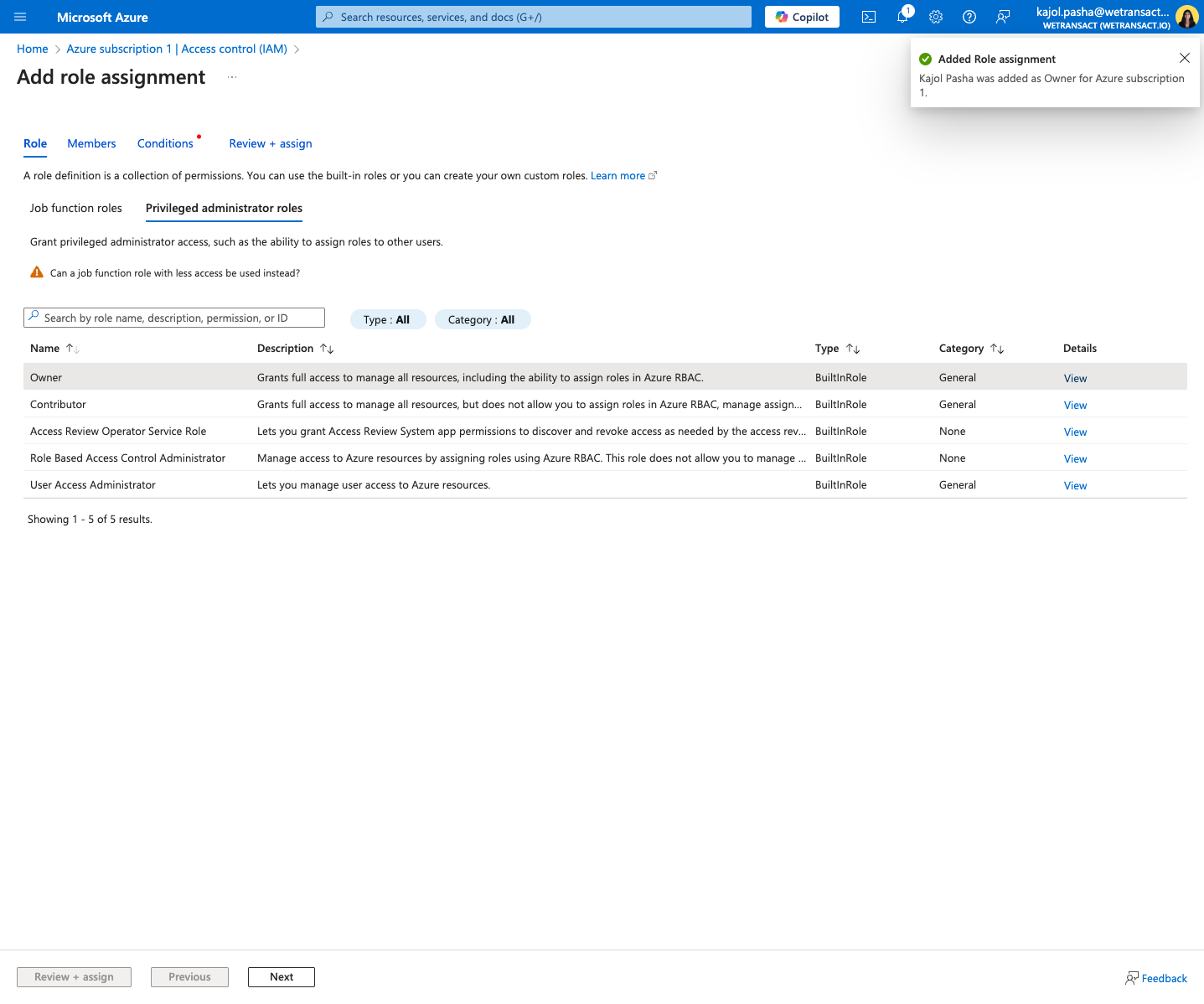Click the top bar feedback icon

point(1003,17)
